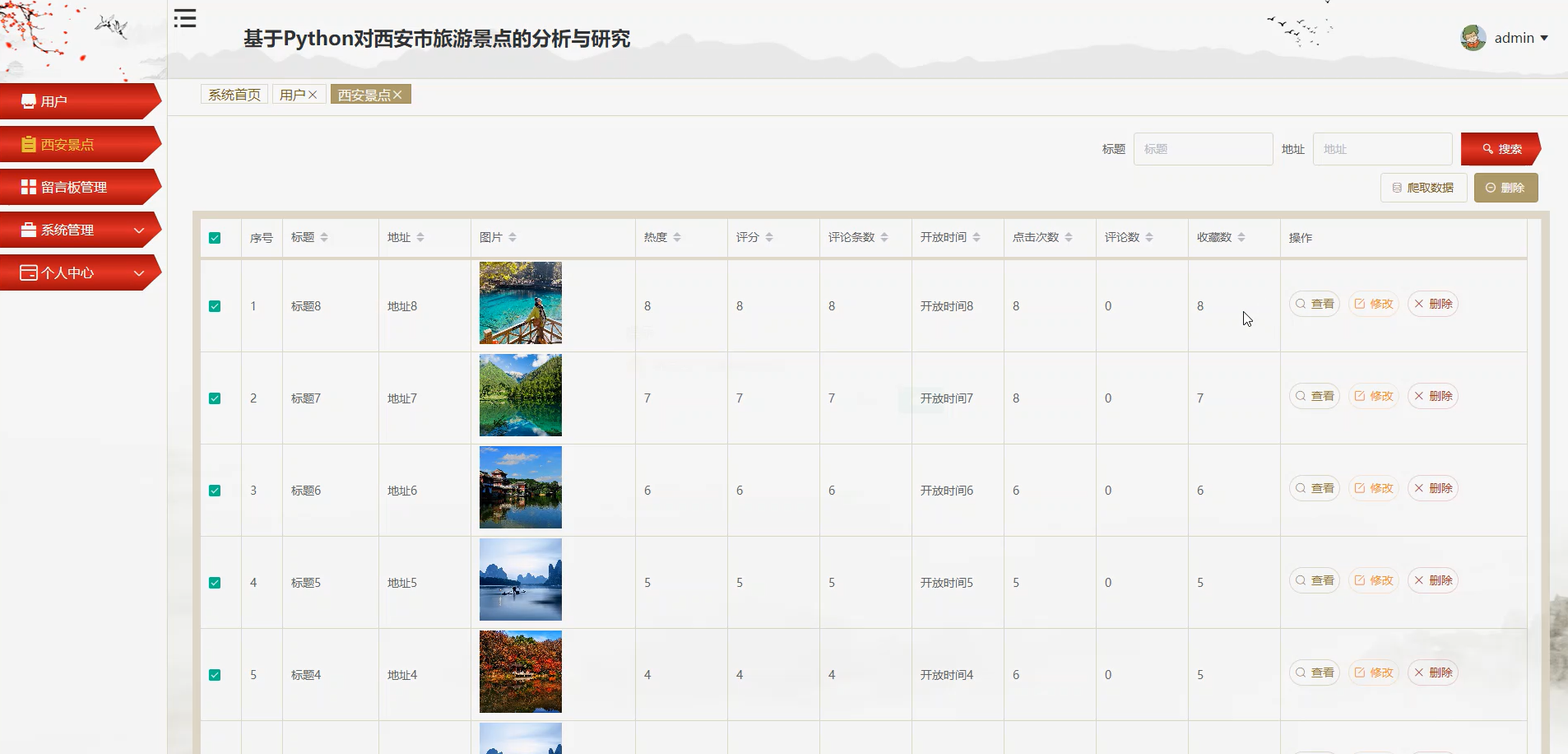Uncheck the checkbox for row 标题4

click(x=215, y=675)
